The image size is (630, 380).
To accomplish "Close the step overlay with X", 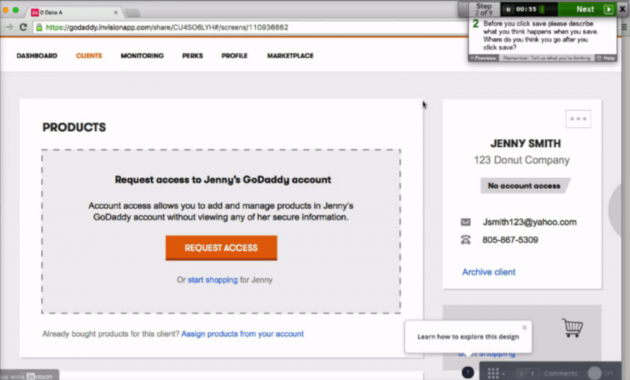I will pos(623,9).
